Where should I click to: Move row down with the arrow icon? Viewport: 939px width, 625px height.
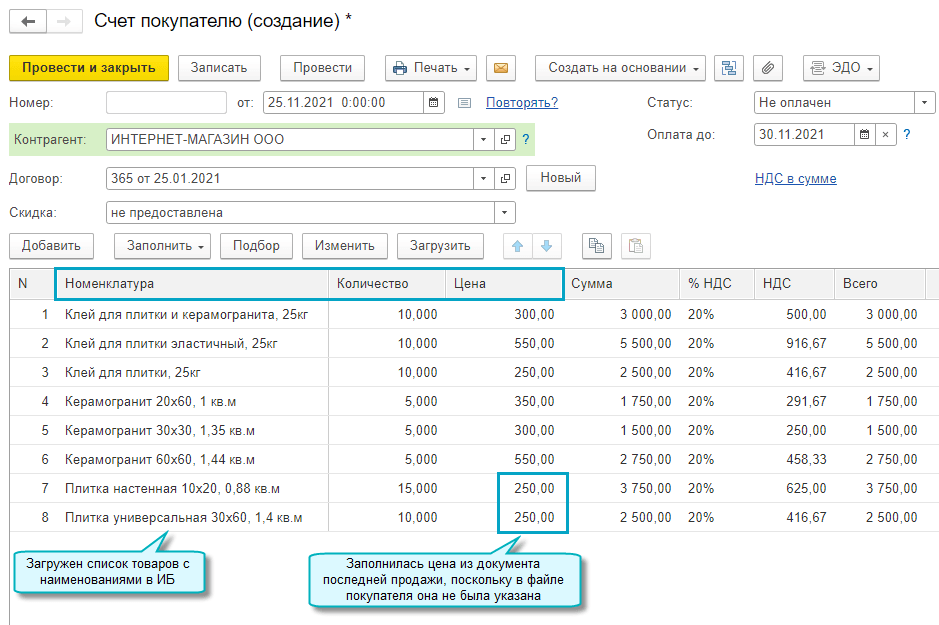tap(546, 246)
